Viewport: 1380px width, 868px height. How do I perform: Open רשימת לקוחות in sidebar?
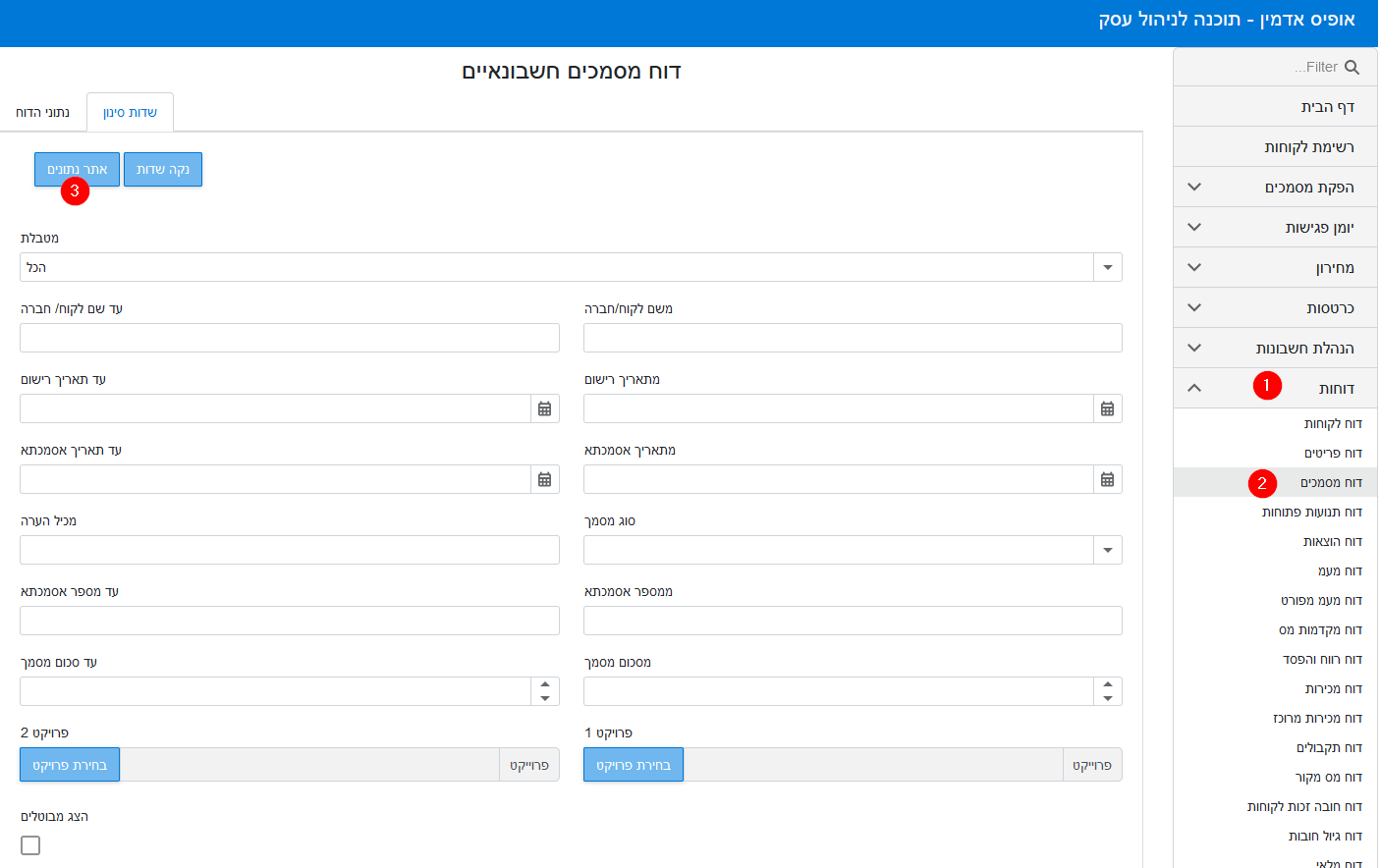click(1275, 146)
